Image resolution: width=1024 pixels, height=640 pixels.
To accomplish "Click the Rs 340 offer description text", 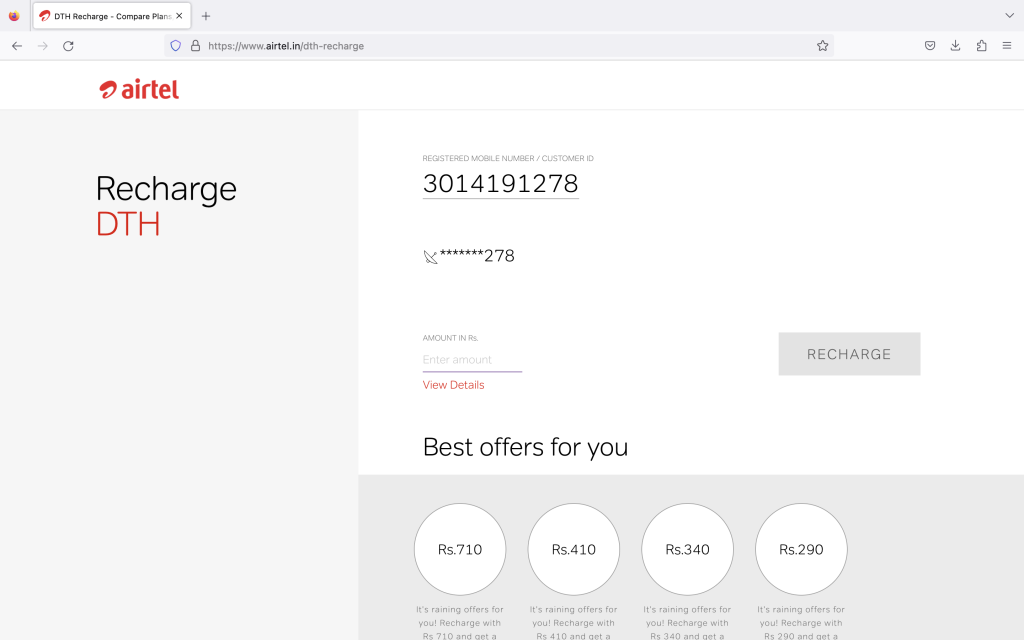I will point(687,622).
